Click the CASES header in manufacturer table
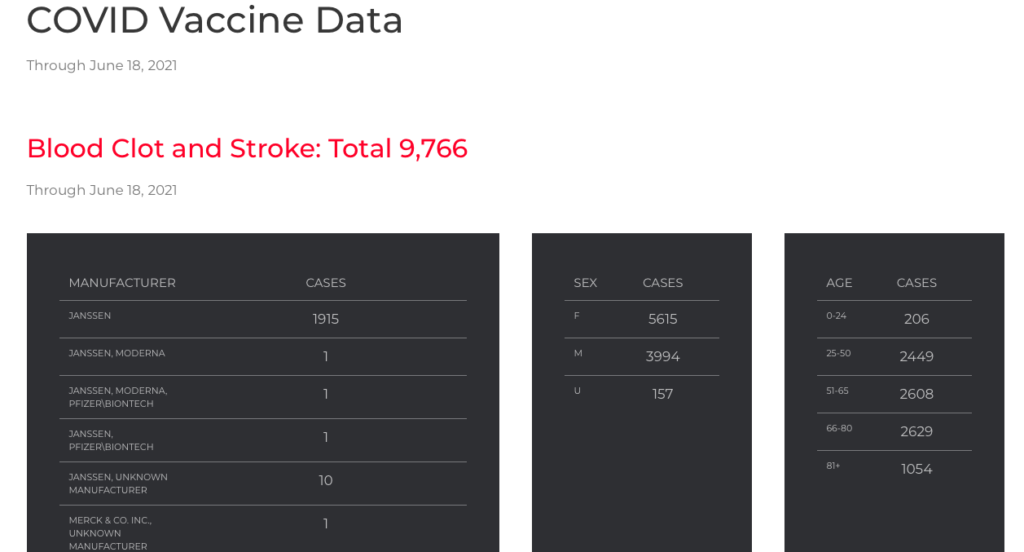 325,283
